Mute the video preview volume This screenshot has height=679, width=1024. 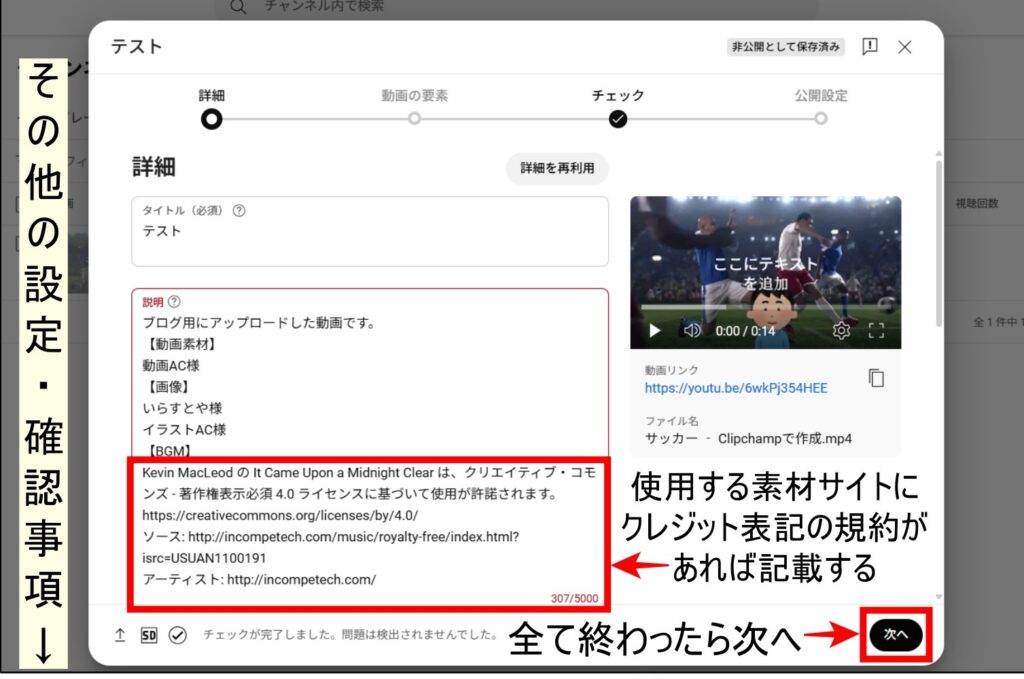click(692, 330)
